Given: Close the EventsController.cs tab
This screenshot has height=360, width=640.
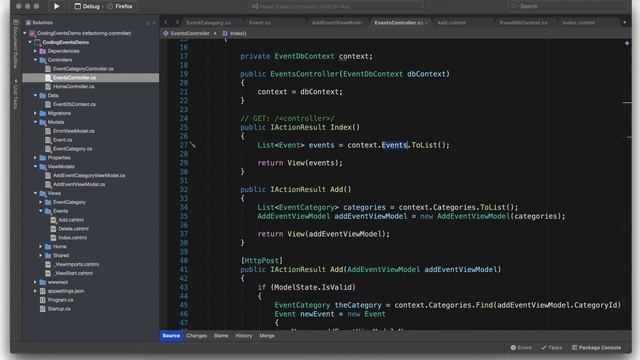Looking at the screenshot, I should [426, 23].
